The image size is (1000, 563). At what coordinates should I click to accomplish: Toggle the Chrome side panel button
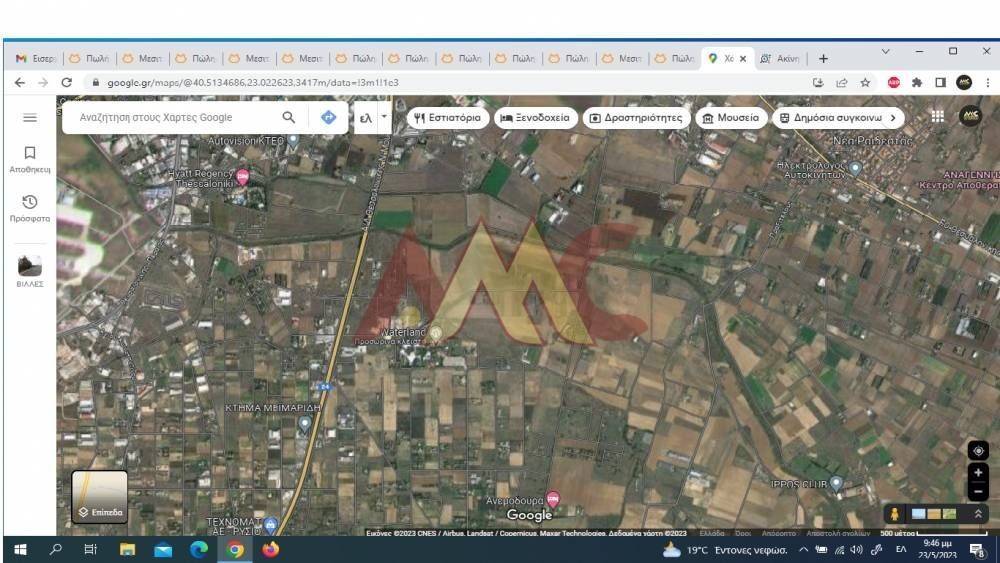pos(940,83)
